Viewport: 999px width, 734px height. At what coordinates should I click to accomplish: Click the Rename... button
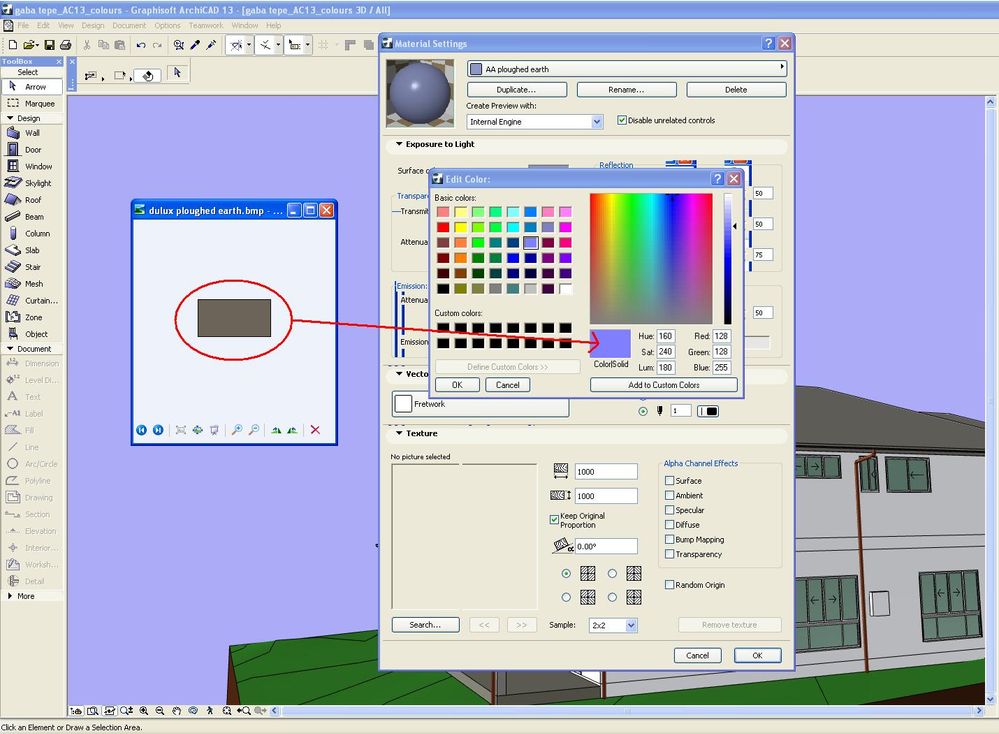(626, 90)
